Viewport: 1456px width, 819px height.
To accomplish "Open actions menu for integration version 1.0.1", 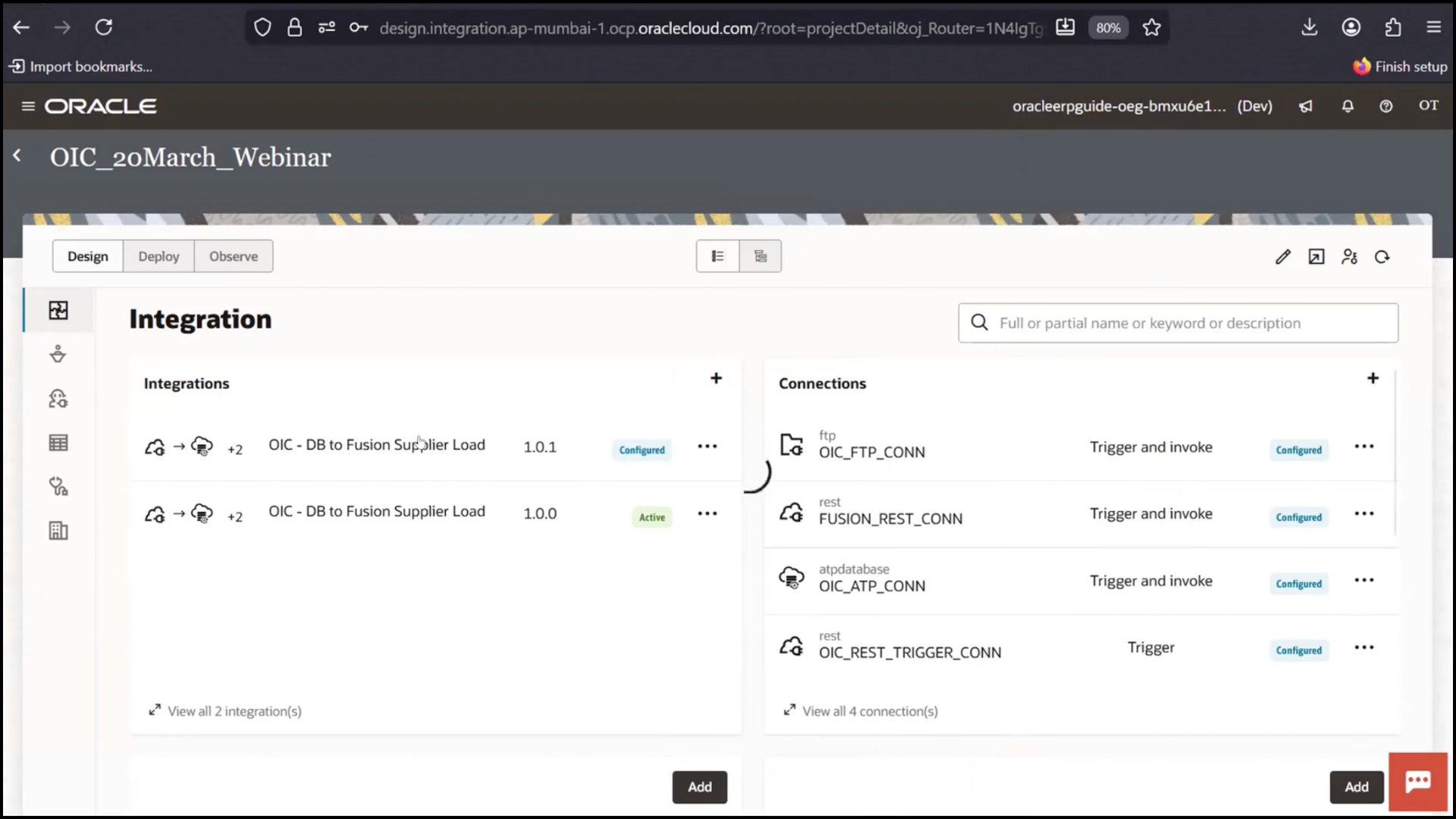I will (707, 447).
